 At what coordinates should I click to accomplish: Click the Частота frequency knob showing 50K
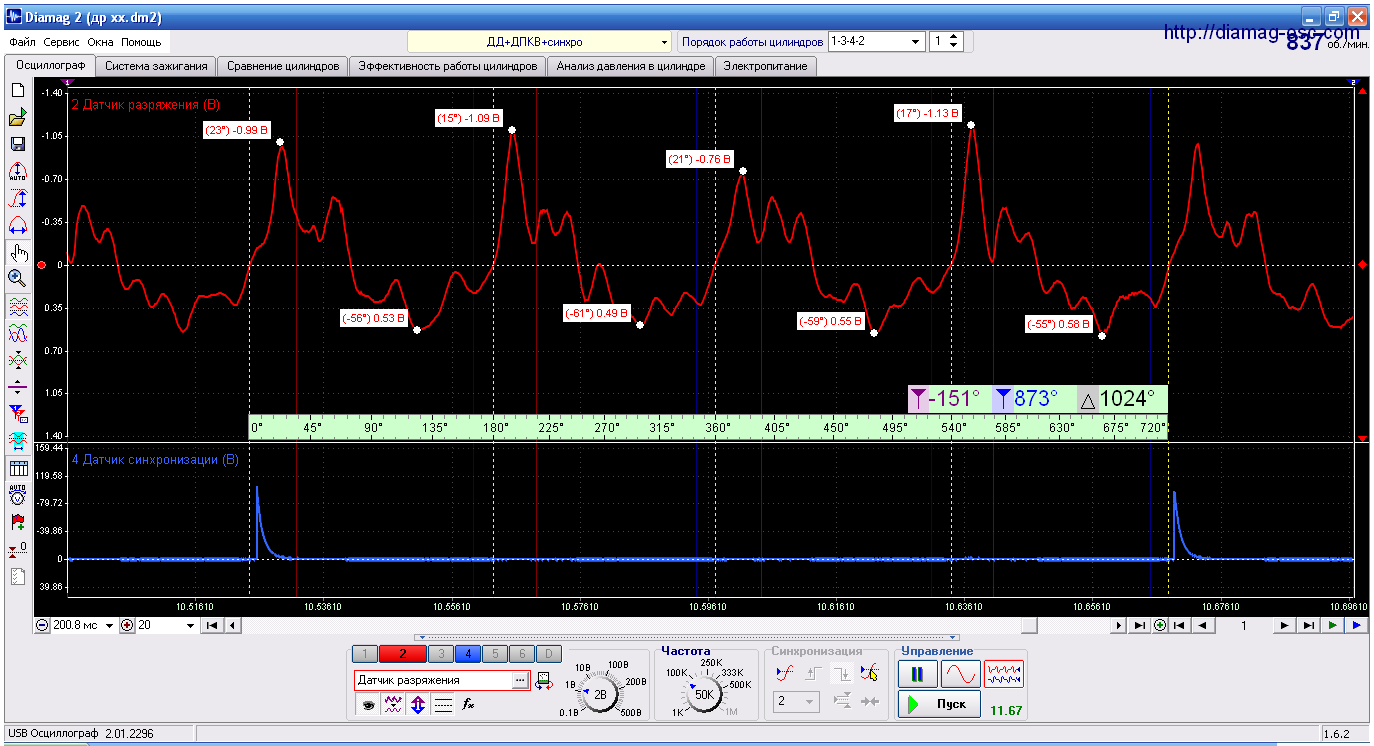click(703, 694)
